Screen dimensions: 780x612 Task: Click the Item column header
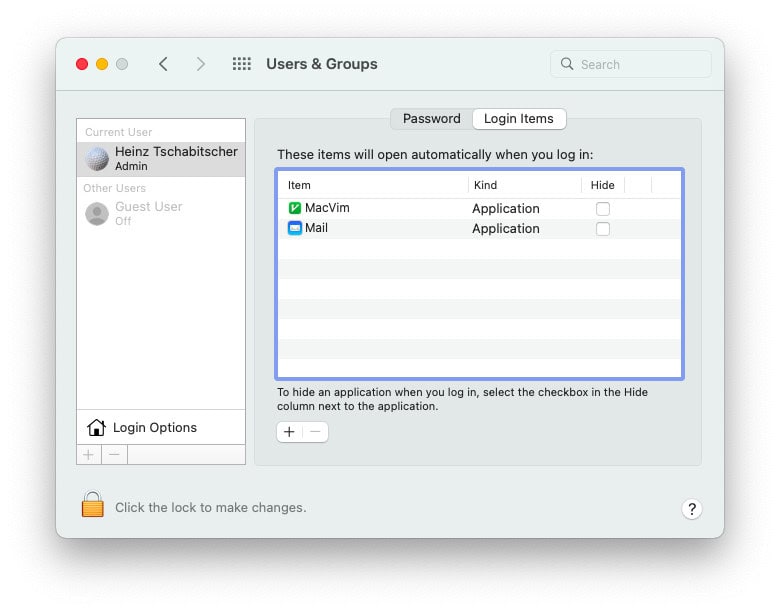(299, 185)
